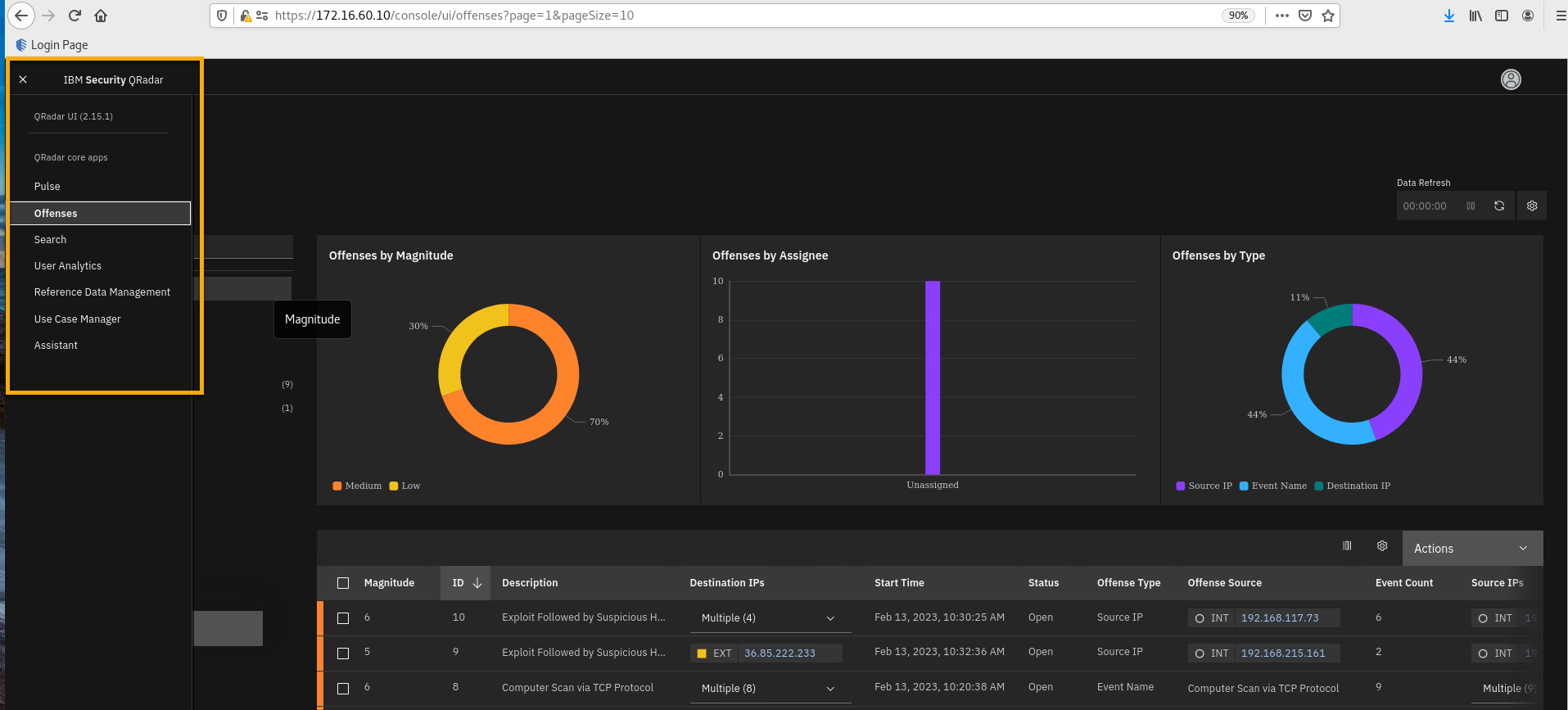The width and height of the screenshot is (1568, 710).
Task: Click the Source IP purple legend swatch
Action: point(1181,486)
